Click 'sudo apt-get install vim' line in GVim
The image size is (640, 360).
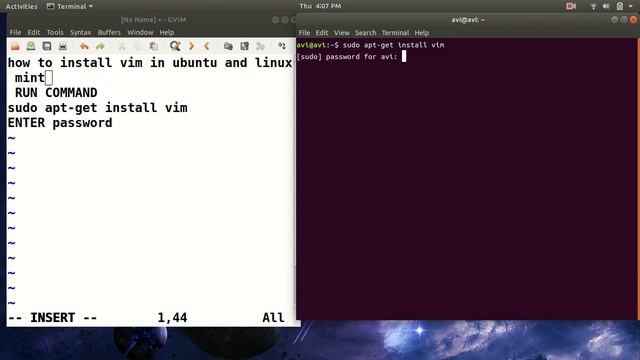pos(98,108)
